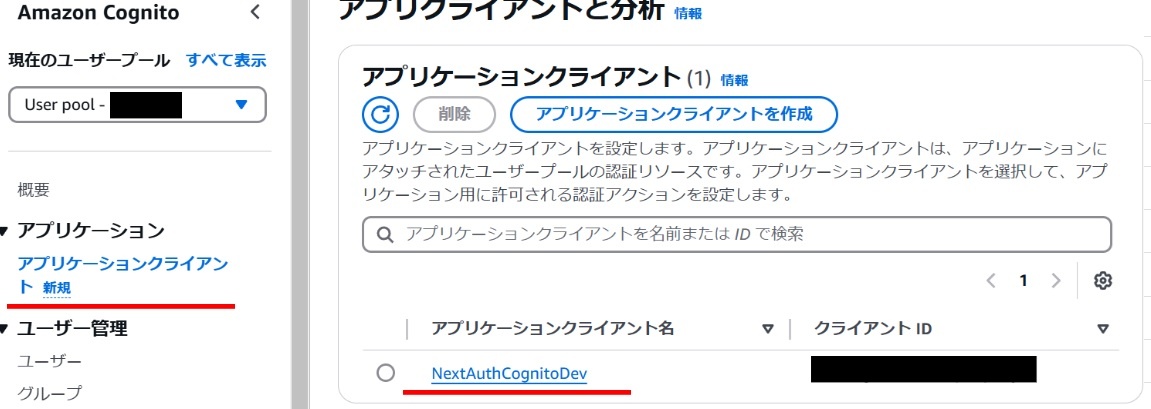The height and width of the screenshot is (409, 1151).
Task: Go to previous page arrow
Action: [x=992, y=280]
